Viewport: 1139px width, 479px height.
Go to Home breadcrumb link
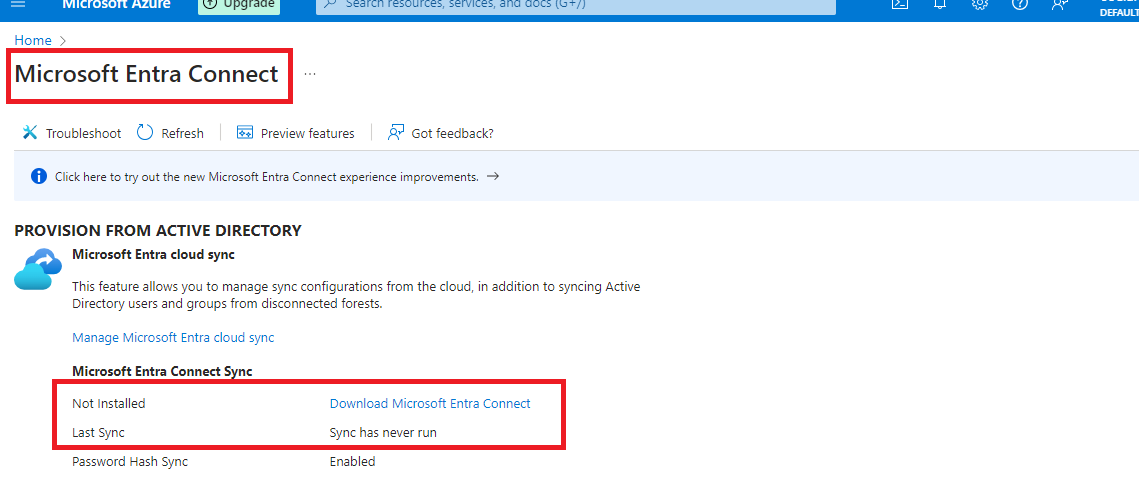click(33, 40)
